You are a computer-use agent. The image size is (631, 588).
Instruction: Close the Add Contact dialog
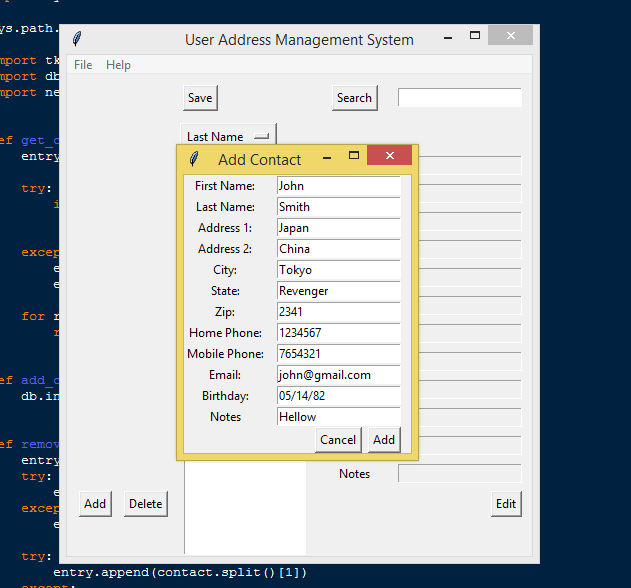click(x=390, y=156)
